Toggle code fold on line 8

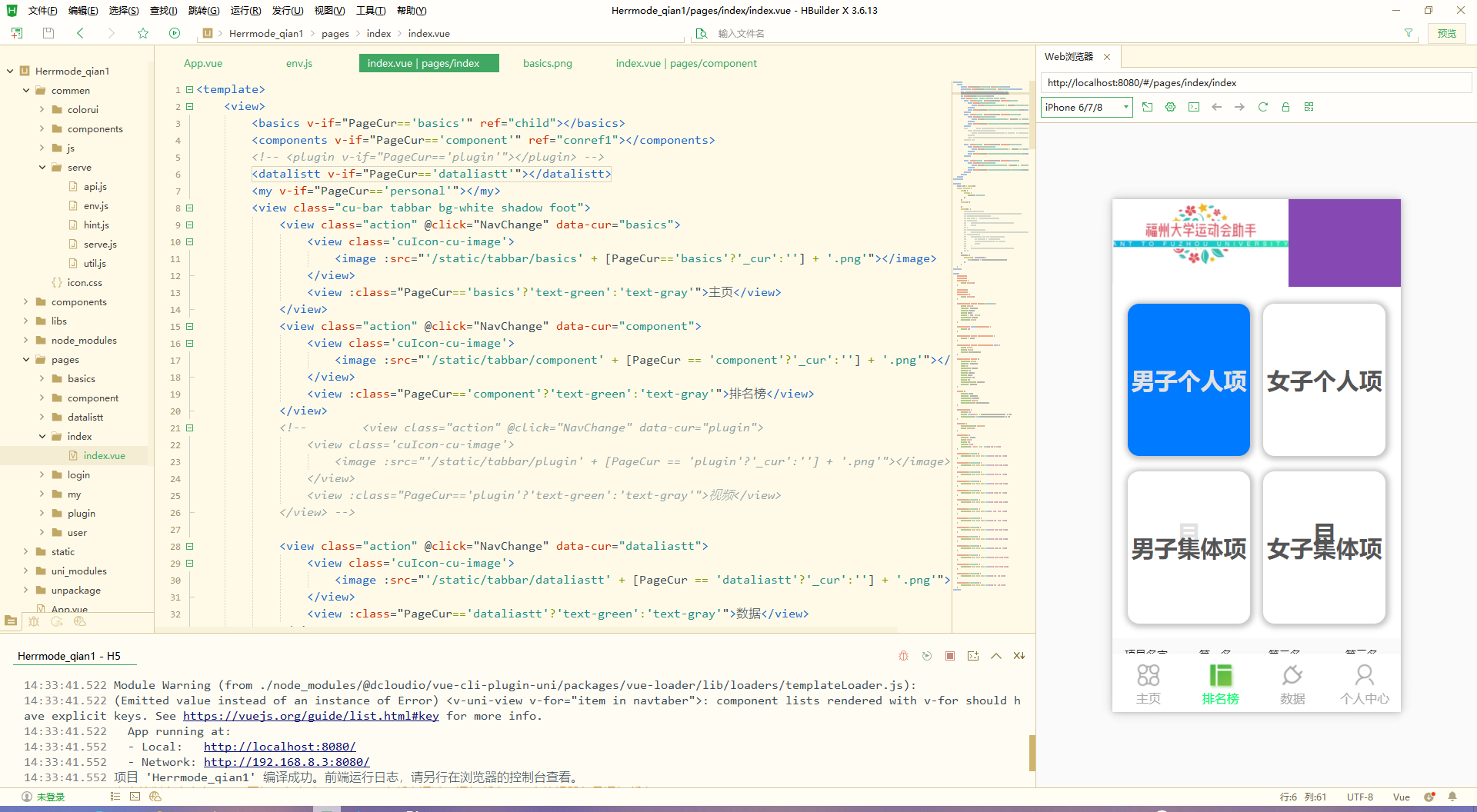pyautogui.click(x=189, y=208)
